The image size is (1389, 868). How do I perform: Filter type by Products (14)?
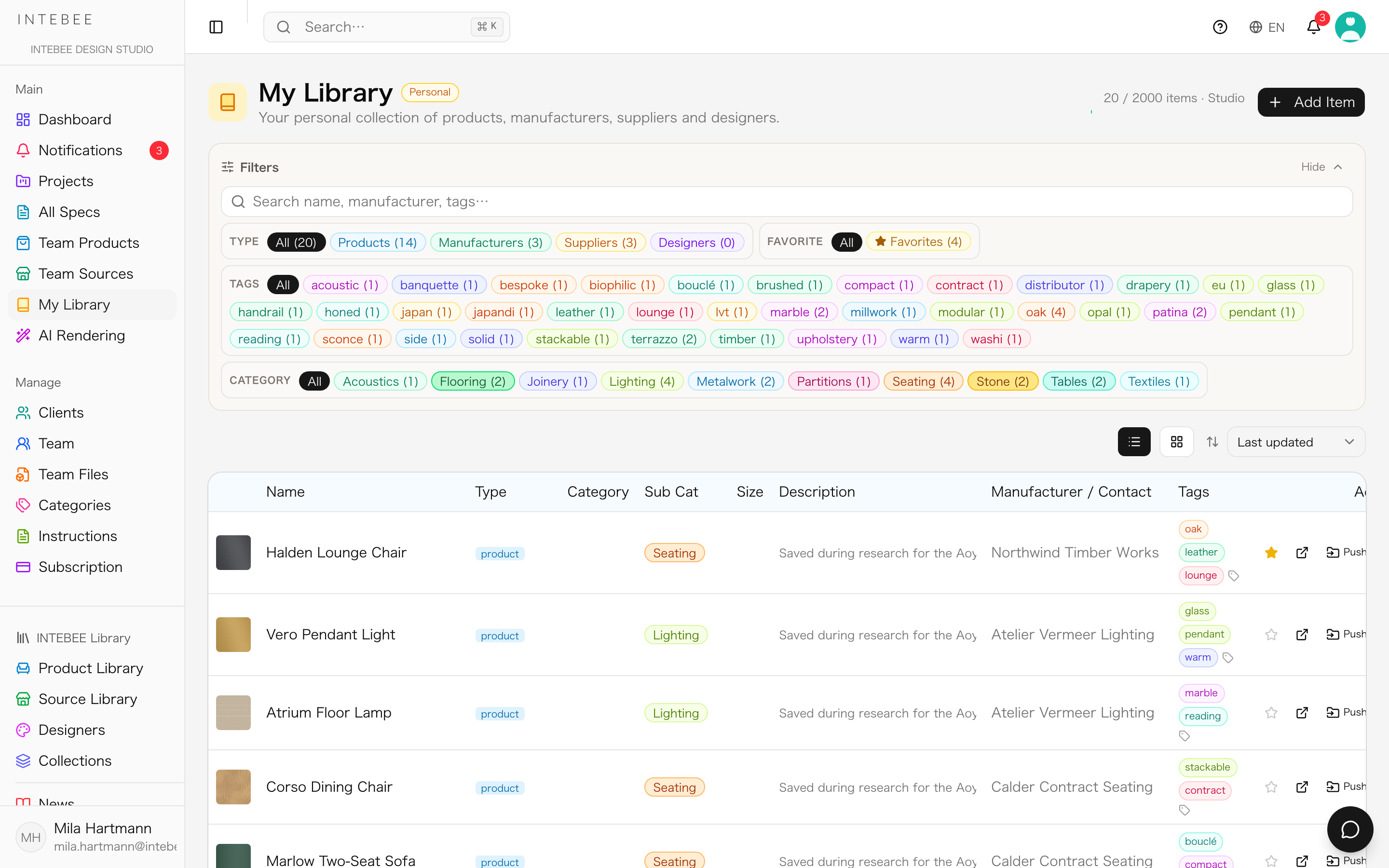tap(377, 242)
